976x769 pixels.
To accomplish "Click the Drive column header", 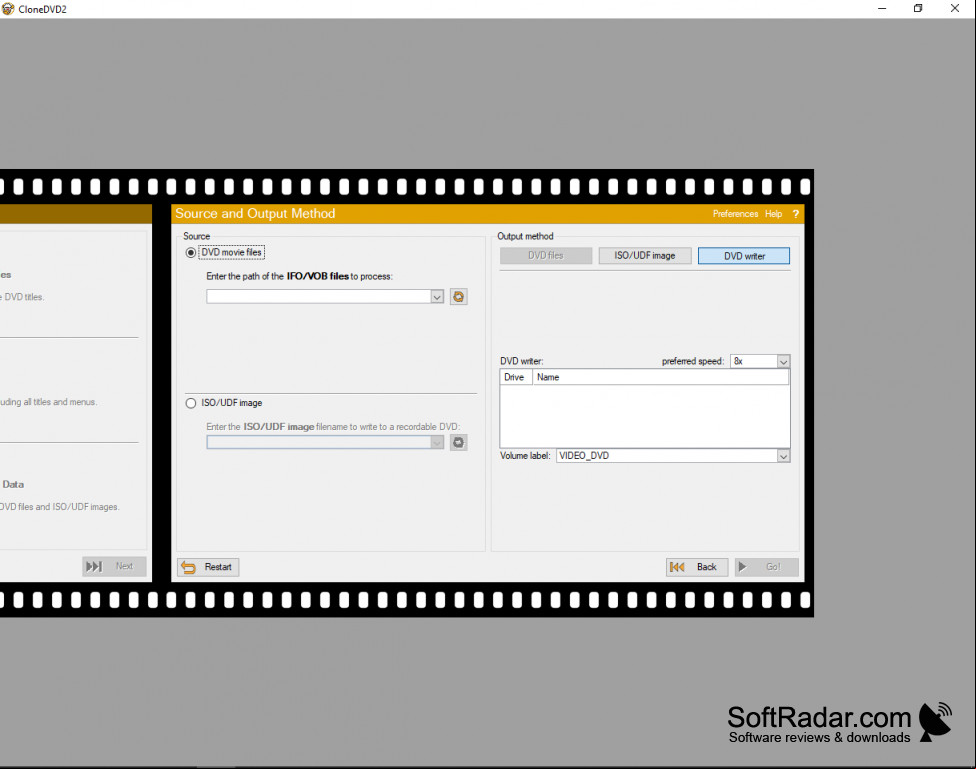I will (x=516, y=377).
